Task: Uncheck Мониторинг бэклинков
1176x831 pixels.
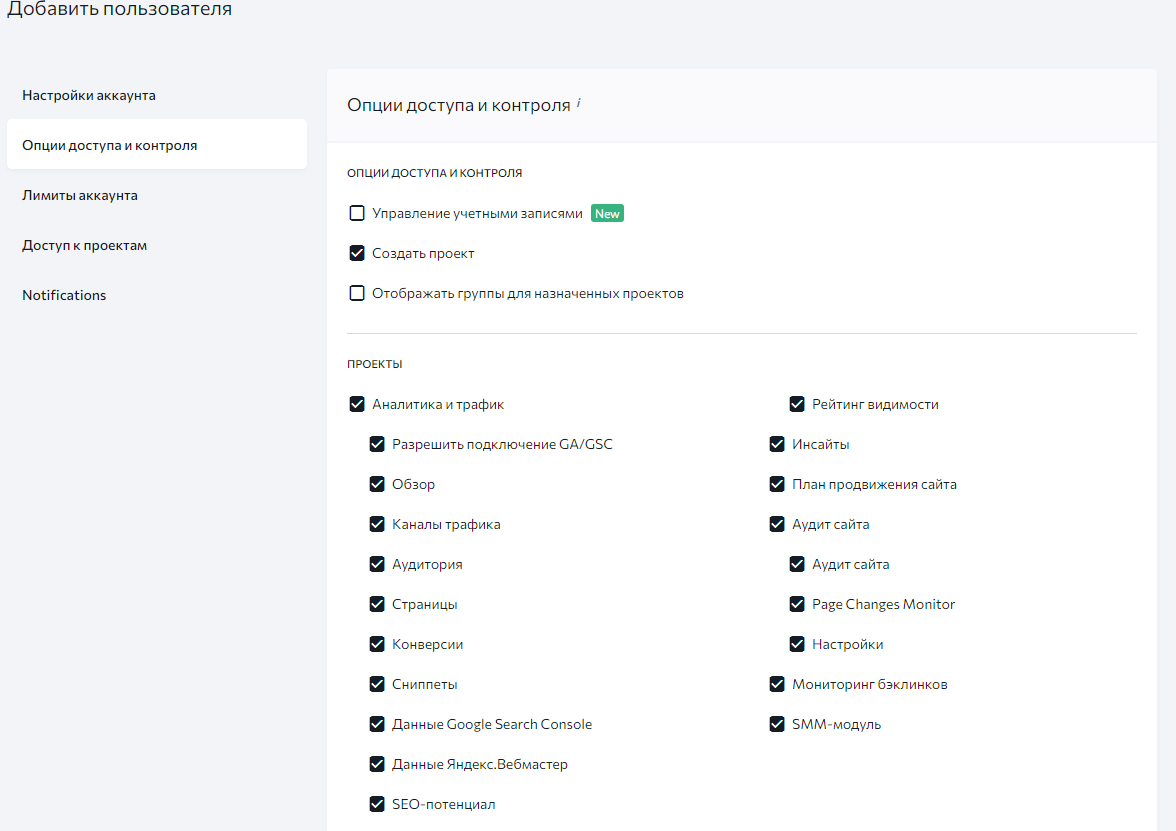Action: (777, 684)
